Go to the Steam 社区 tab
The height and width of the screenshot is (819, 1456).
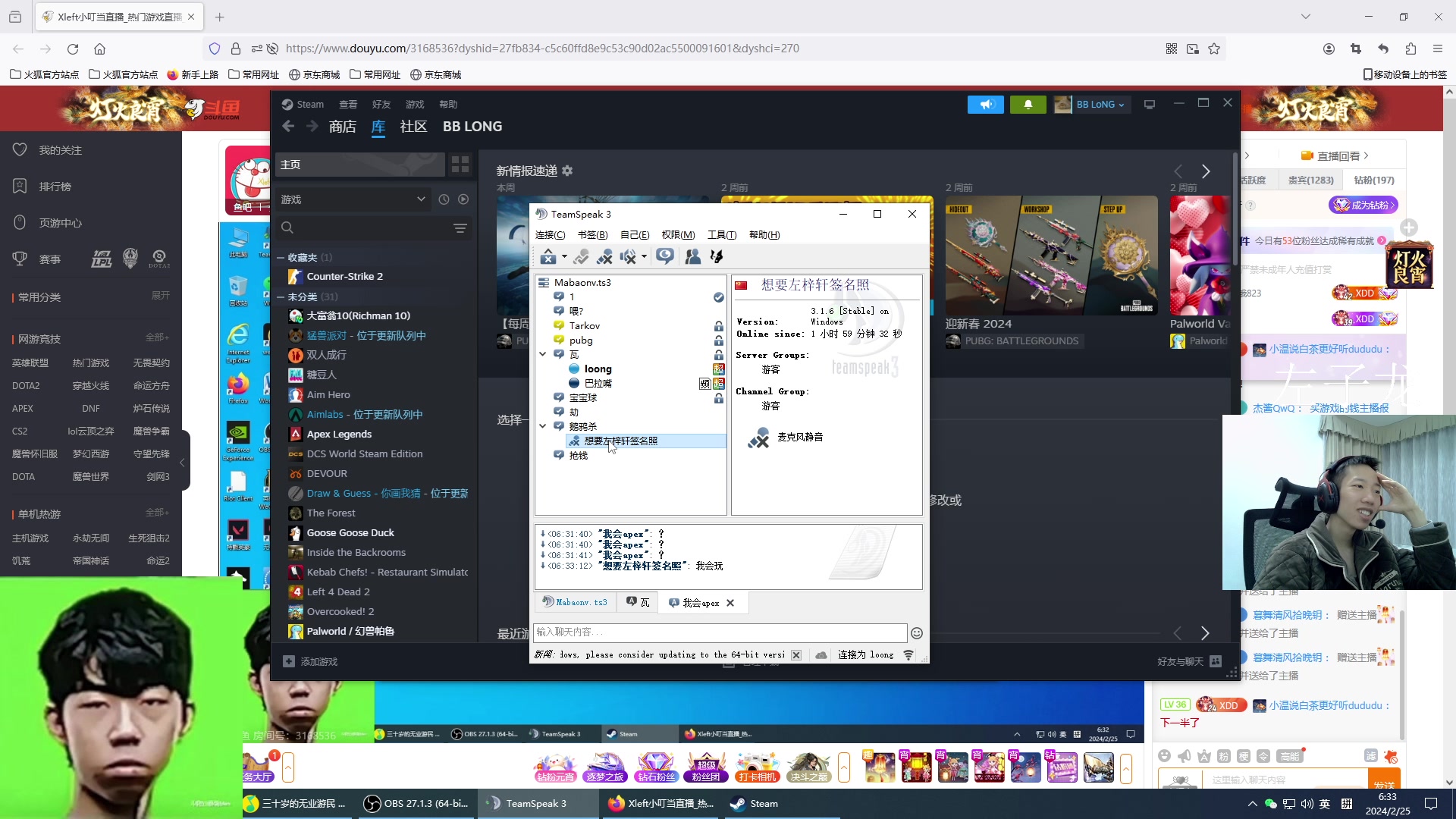pos(413,127)
